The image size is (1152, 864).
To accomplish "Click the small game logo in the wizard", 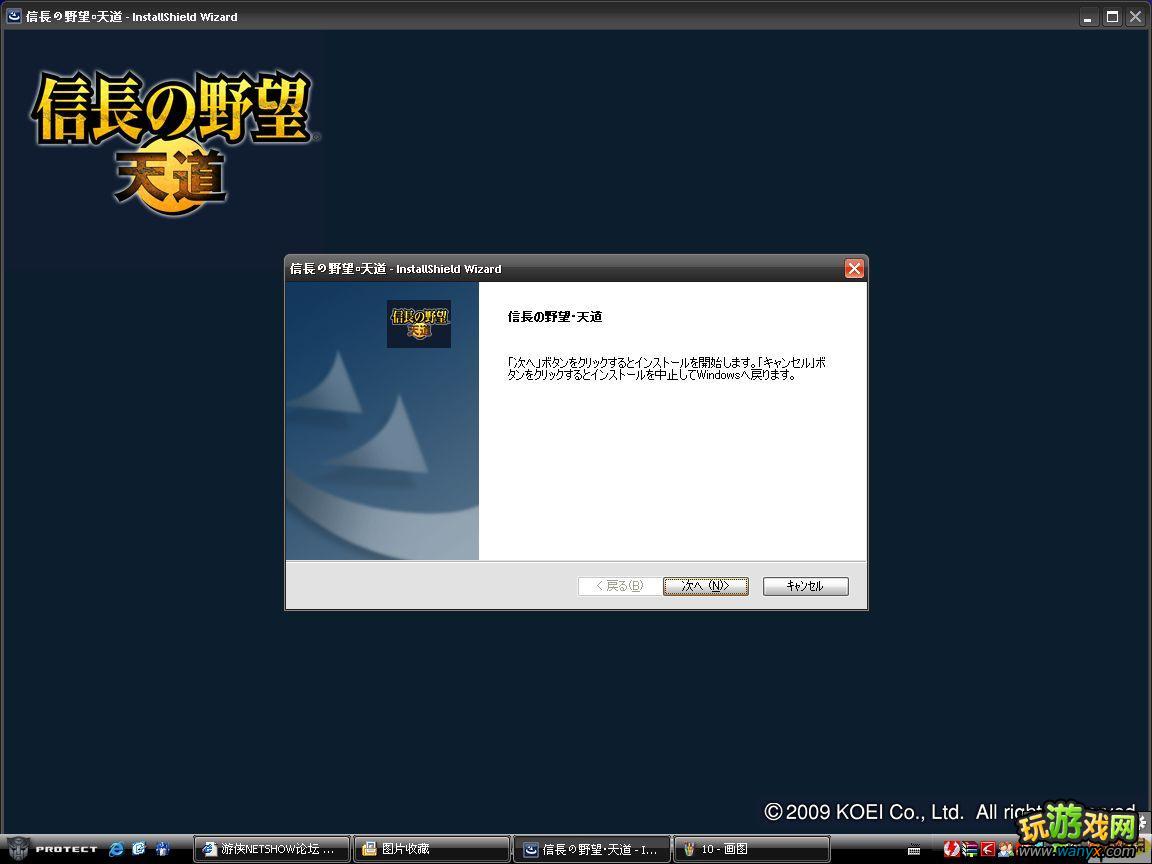I will click(419, 323).
